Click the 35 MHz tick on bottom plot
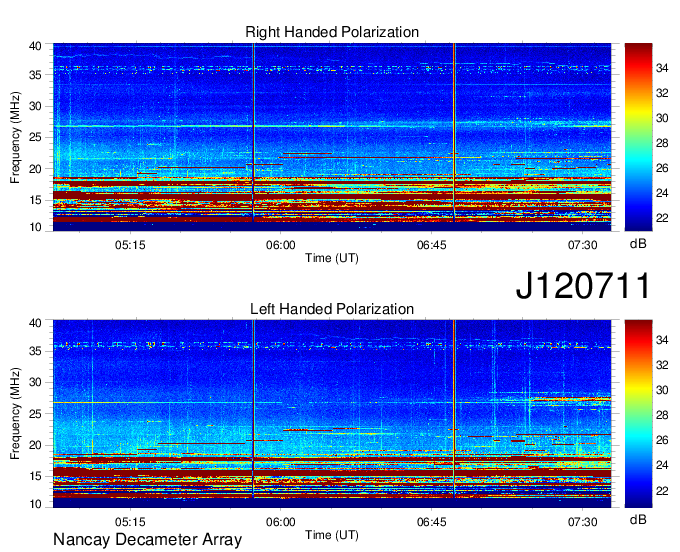 (x=35, y=351)
